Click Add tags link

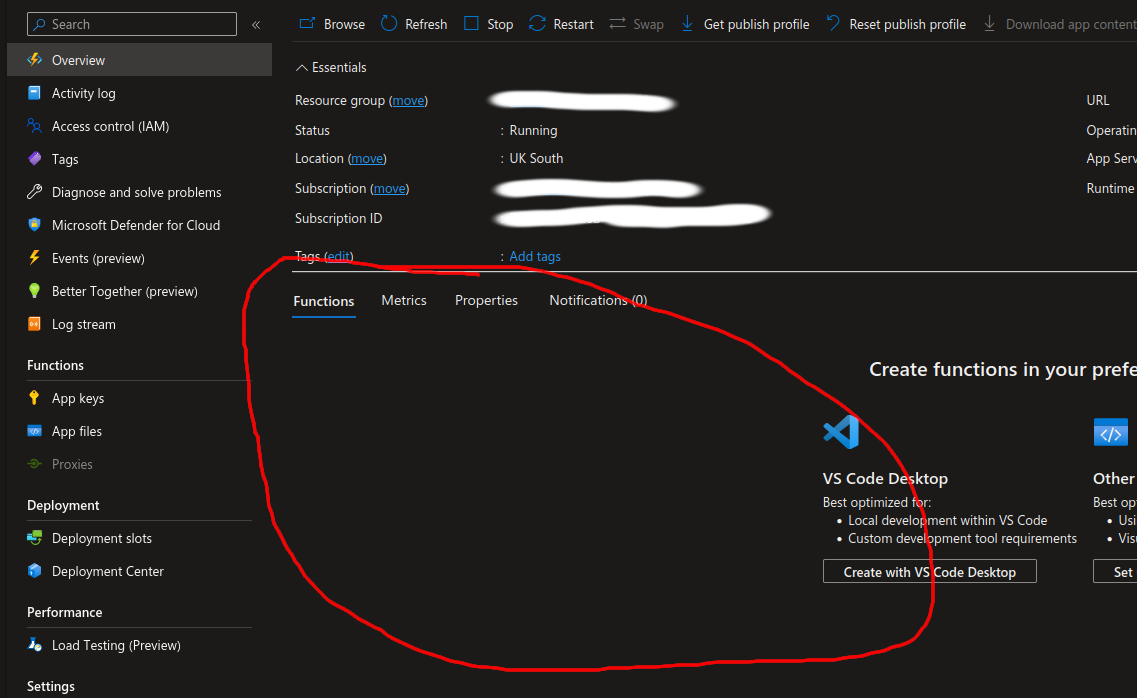[x=534, y=256]
